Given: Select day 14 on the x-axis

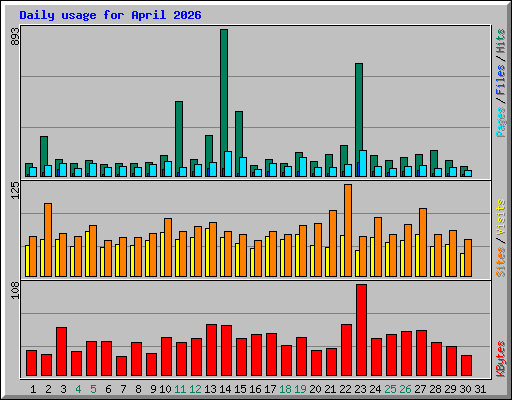Looking at the screenshot, I should pyautogui.click(x=225, y=389).
